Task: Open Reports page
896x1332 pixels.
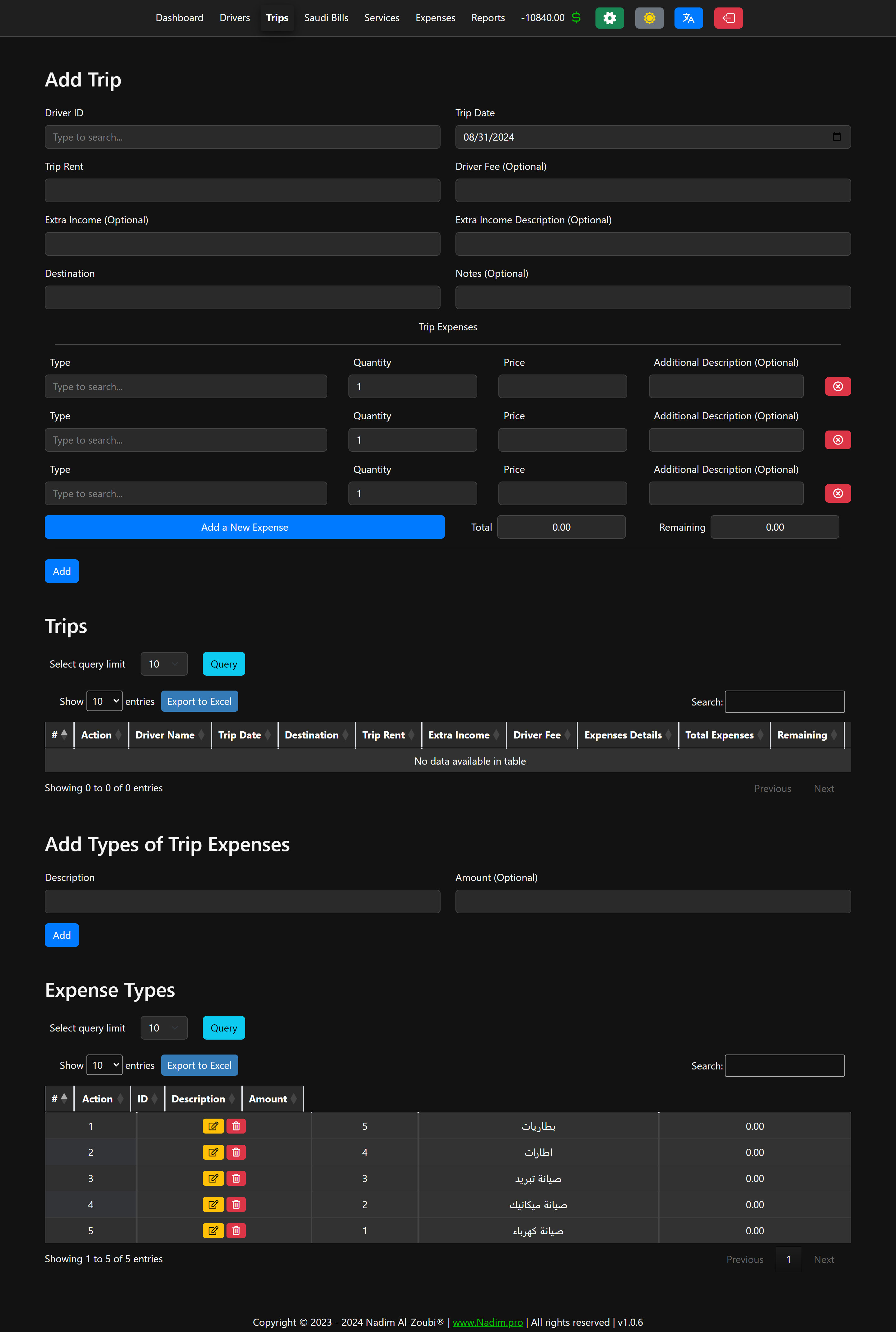Action: pos(488,18)
